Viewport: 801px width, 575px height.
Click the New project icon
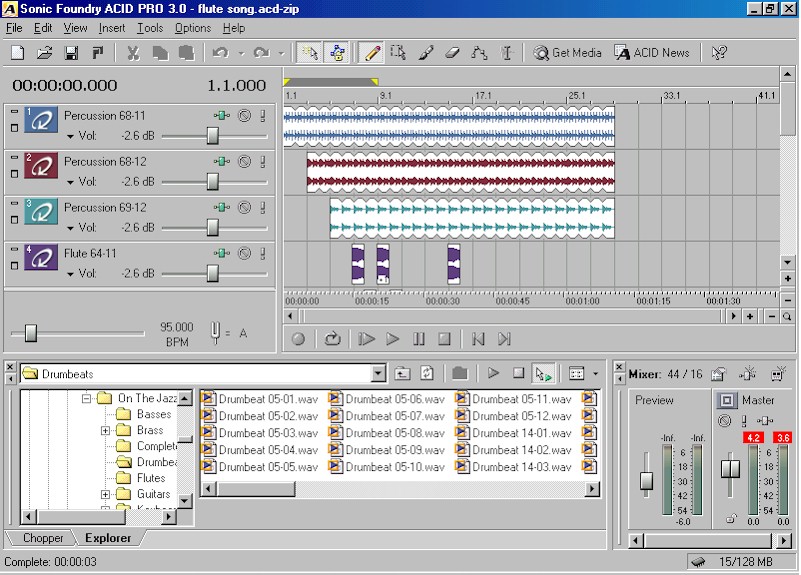[x=18, y=53]
